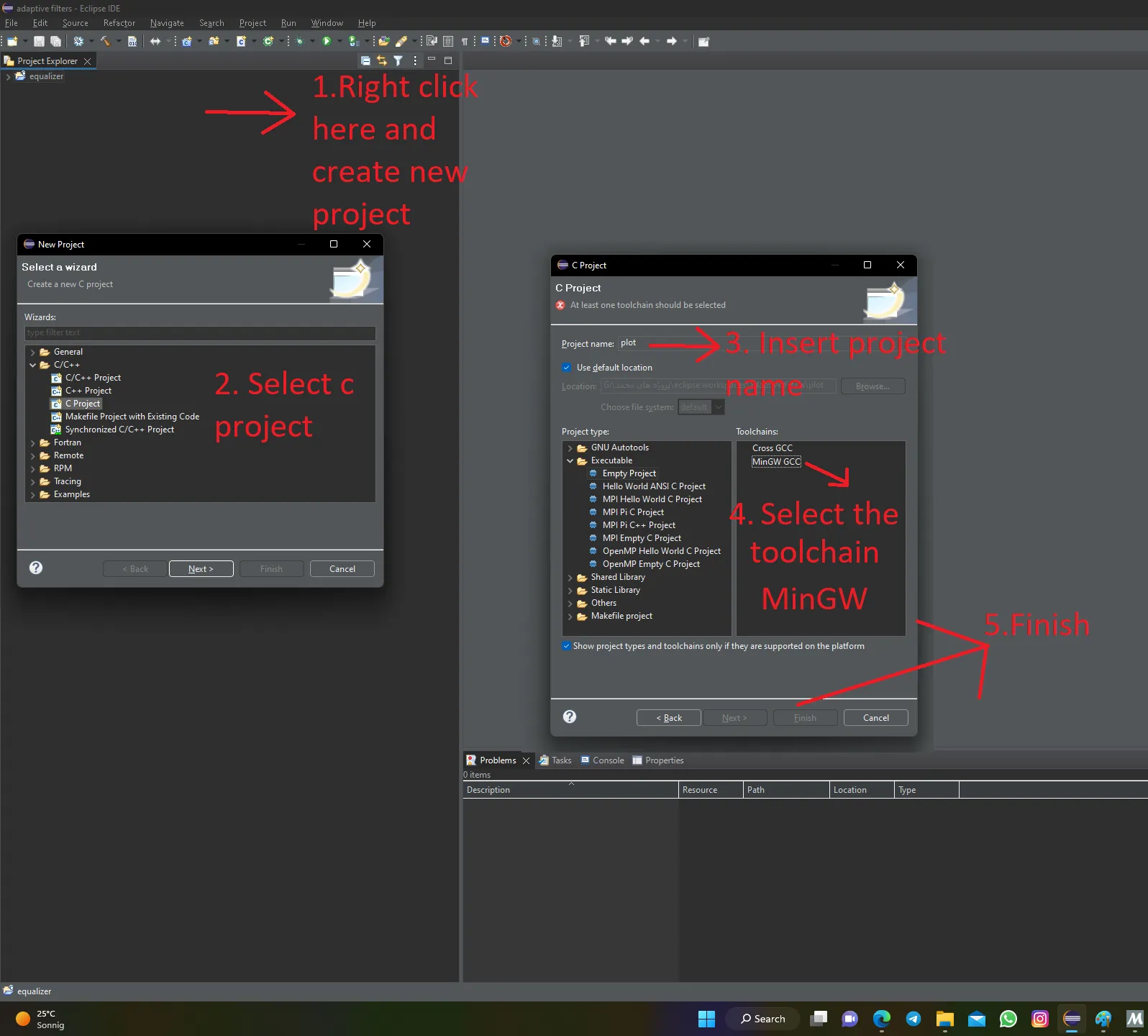The image size is (1148, 1036).
Task: Expand the Remote wizard category
Action: pos(32,456)
